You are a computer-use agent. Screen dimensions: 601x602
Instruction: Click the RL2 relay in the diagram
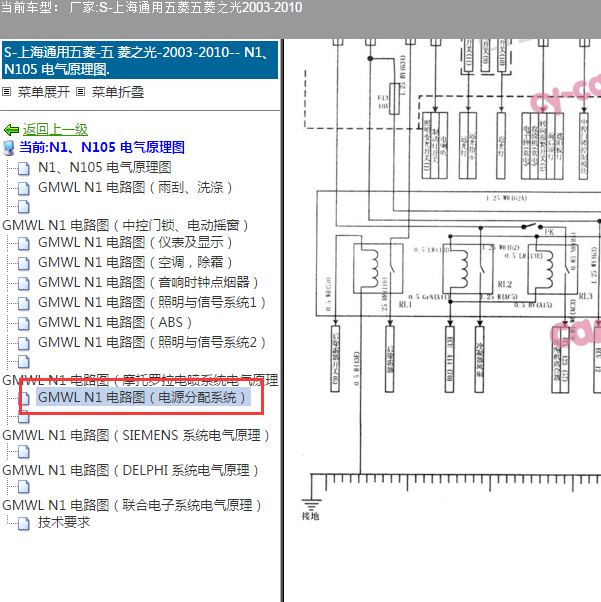[x=468, y=269]
